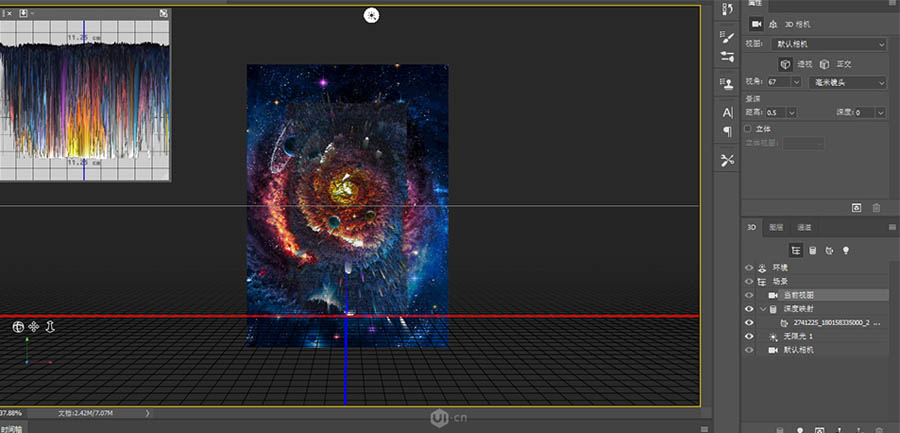
Task: Click the render button at 3D panel bottom
Action: coord(820,430)
